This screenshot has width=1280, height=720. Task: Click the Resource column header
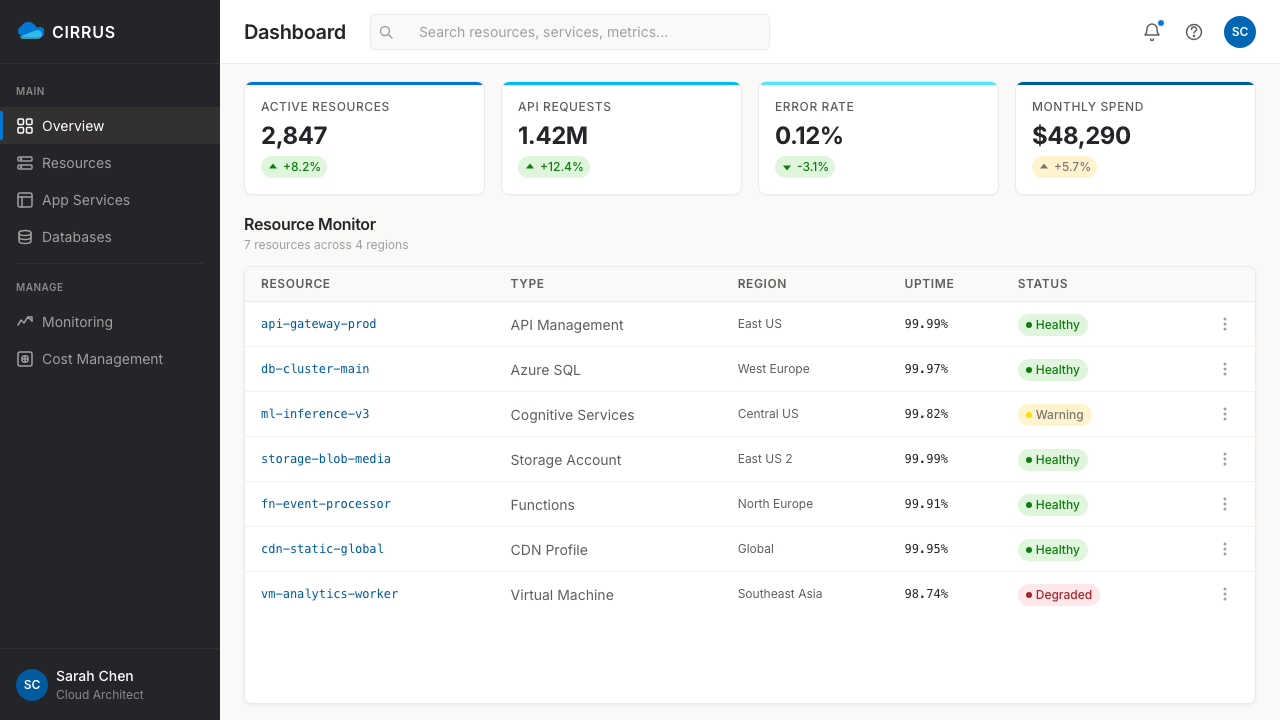[296, 284]
